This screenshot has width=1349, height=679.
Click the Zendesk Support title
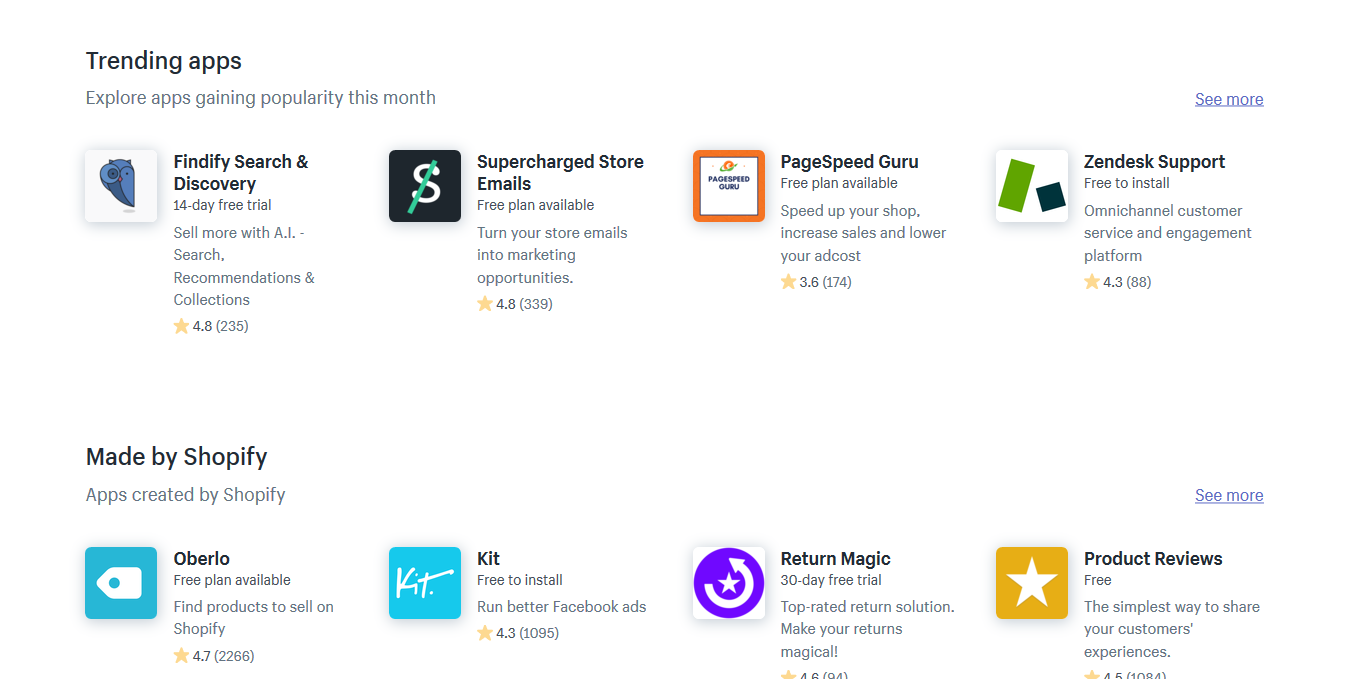1154,162
